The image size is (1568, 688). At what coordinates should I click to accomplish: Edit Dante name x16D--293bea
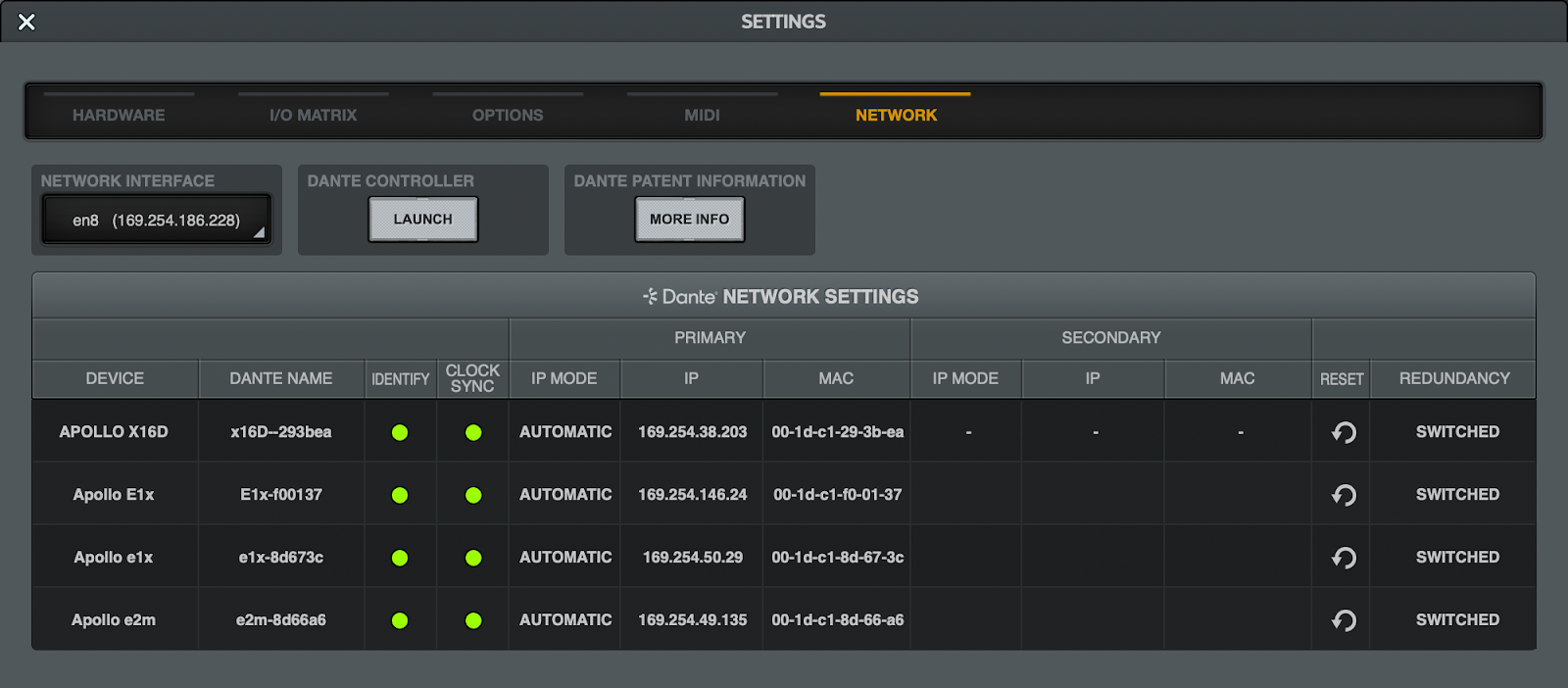(281, 431)
